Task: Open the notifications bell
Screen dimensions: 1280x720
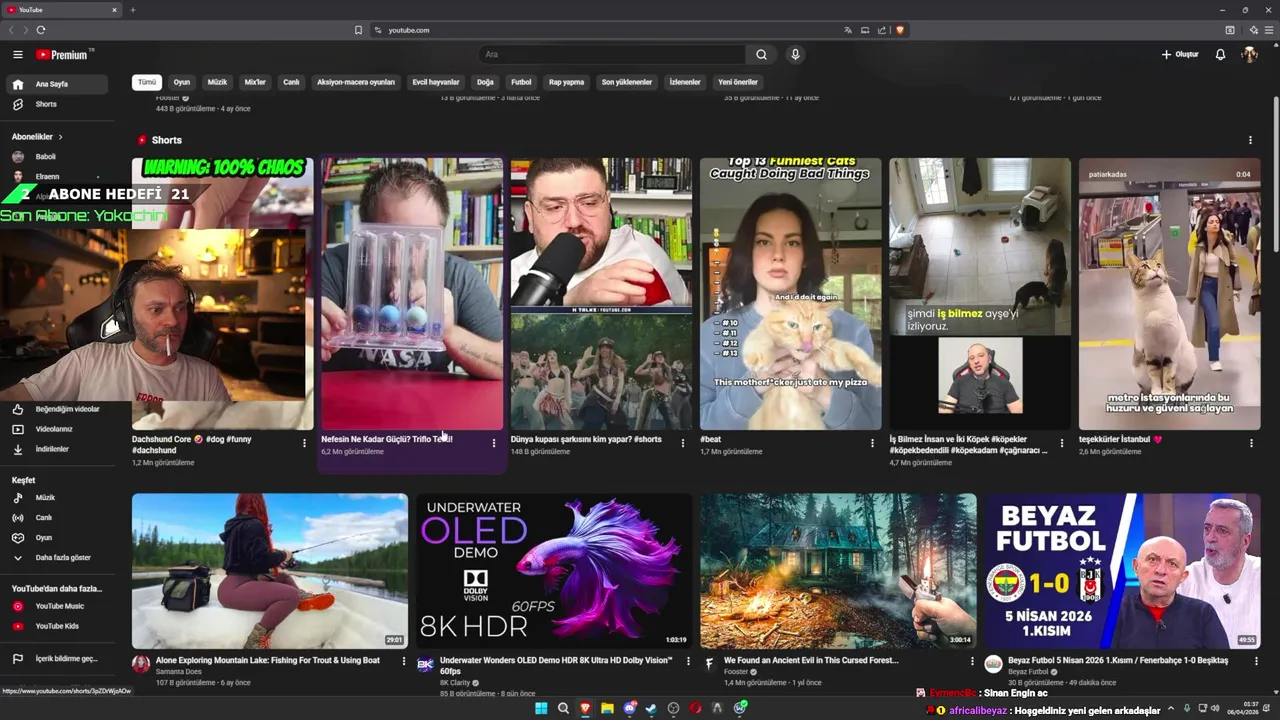Action: click(x=1220, y=55)
